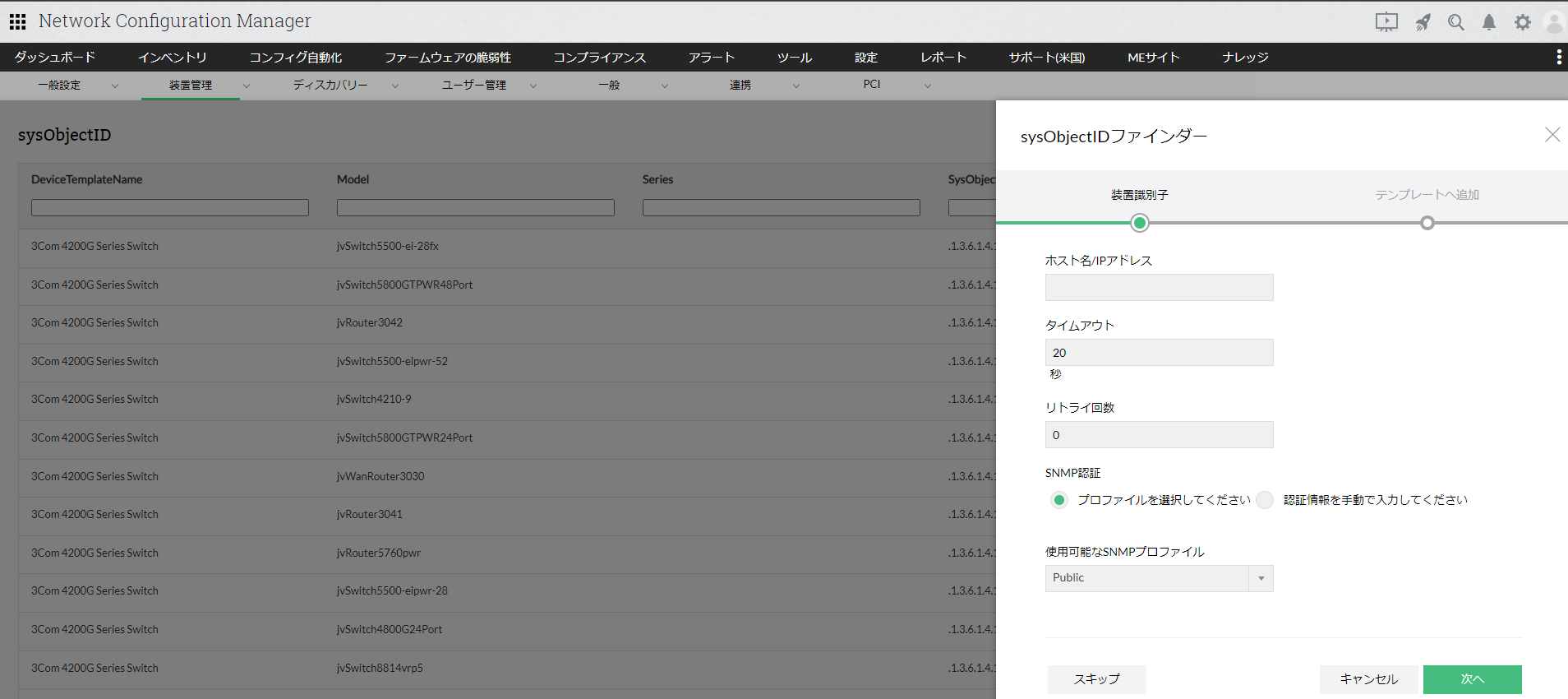
Task: Click the 装置識別子 step progress marker
Action: tap(1139, 223)
